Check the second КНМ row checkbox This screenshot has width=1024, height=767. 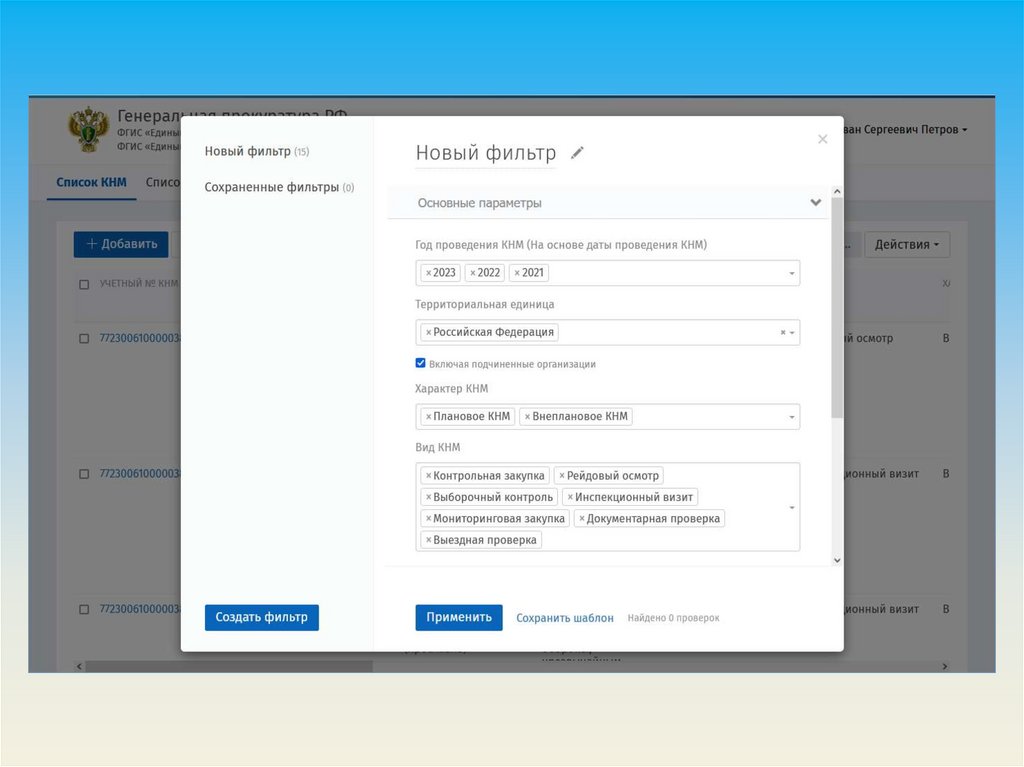[84, 474]
